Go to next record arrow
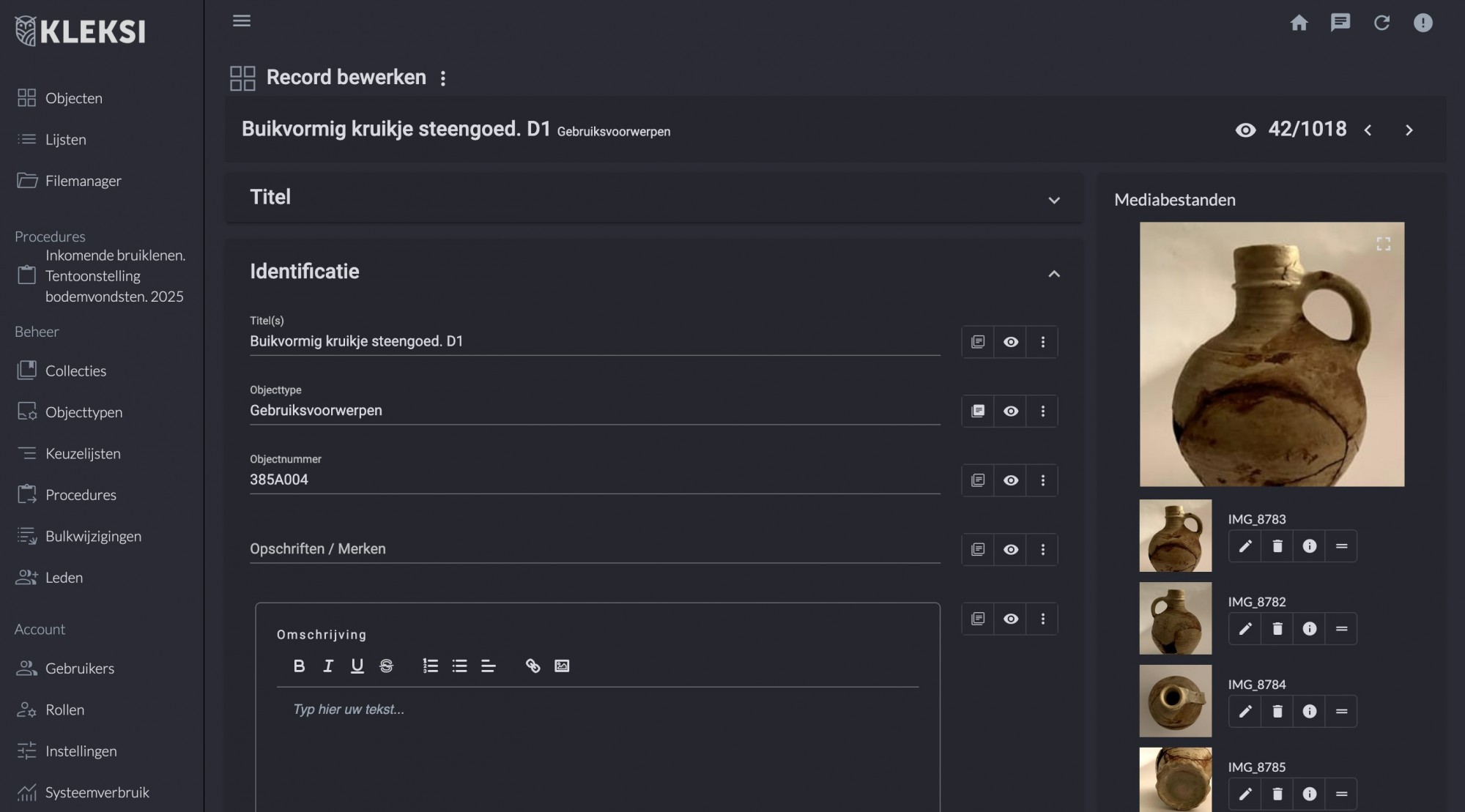Image resolution: width=1465 pixels, height=812 pixels. [1409, 130]
